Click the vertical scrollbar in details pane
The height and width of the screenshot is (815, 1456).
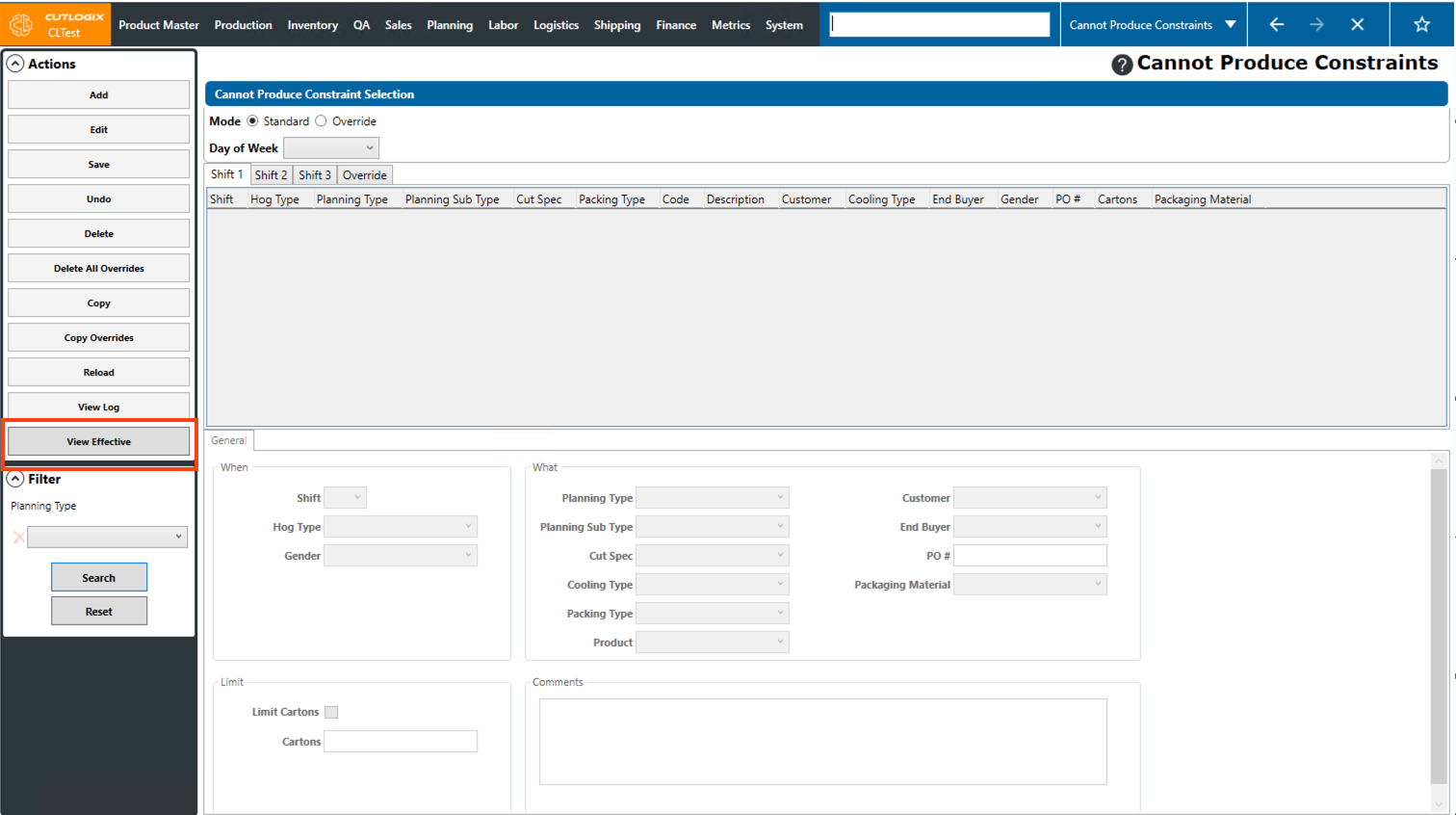[1439, 626]
